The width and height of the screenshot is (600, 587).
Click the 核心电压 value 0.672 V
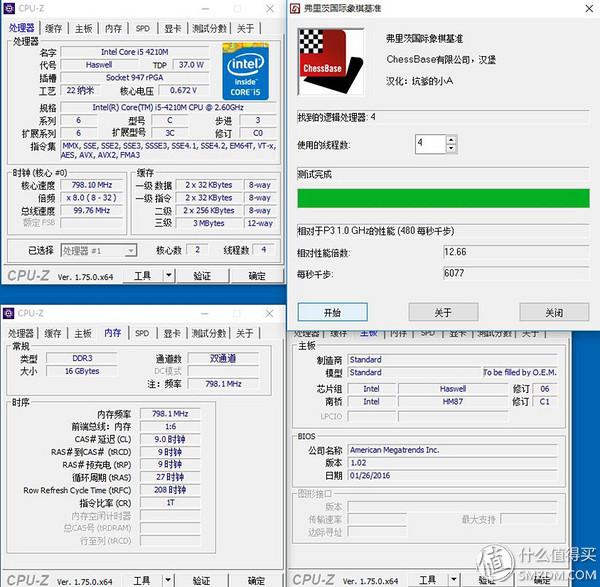183,90
